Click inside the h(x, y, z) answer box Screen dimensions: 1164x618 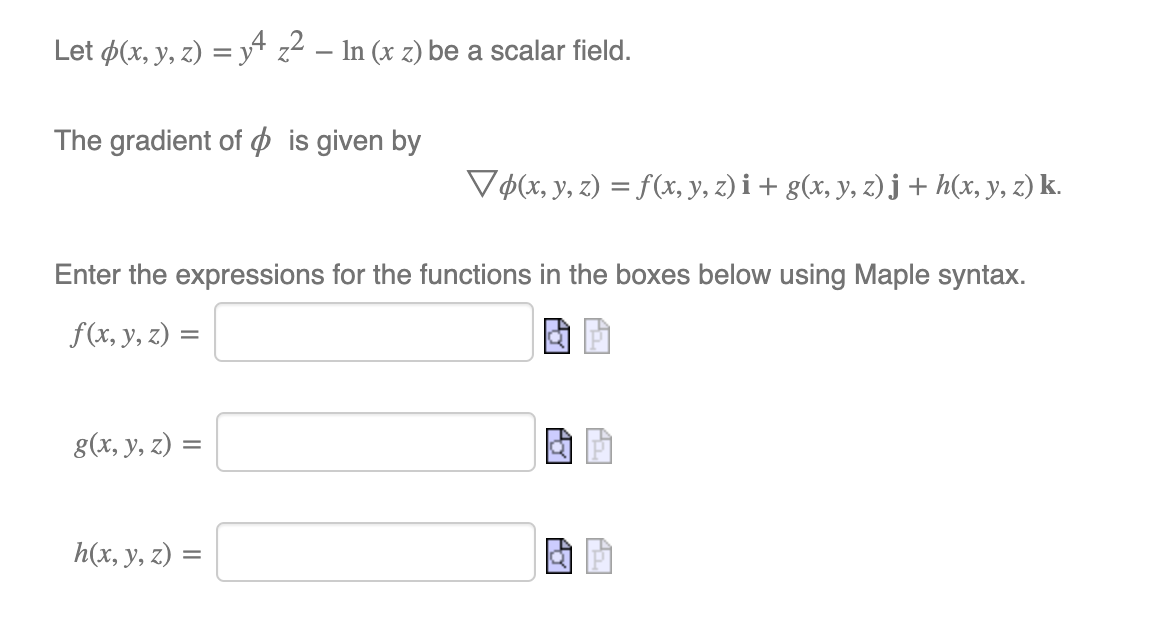click(x=376, y=551)
